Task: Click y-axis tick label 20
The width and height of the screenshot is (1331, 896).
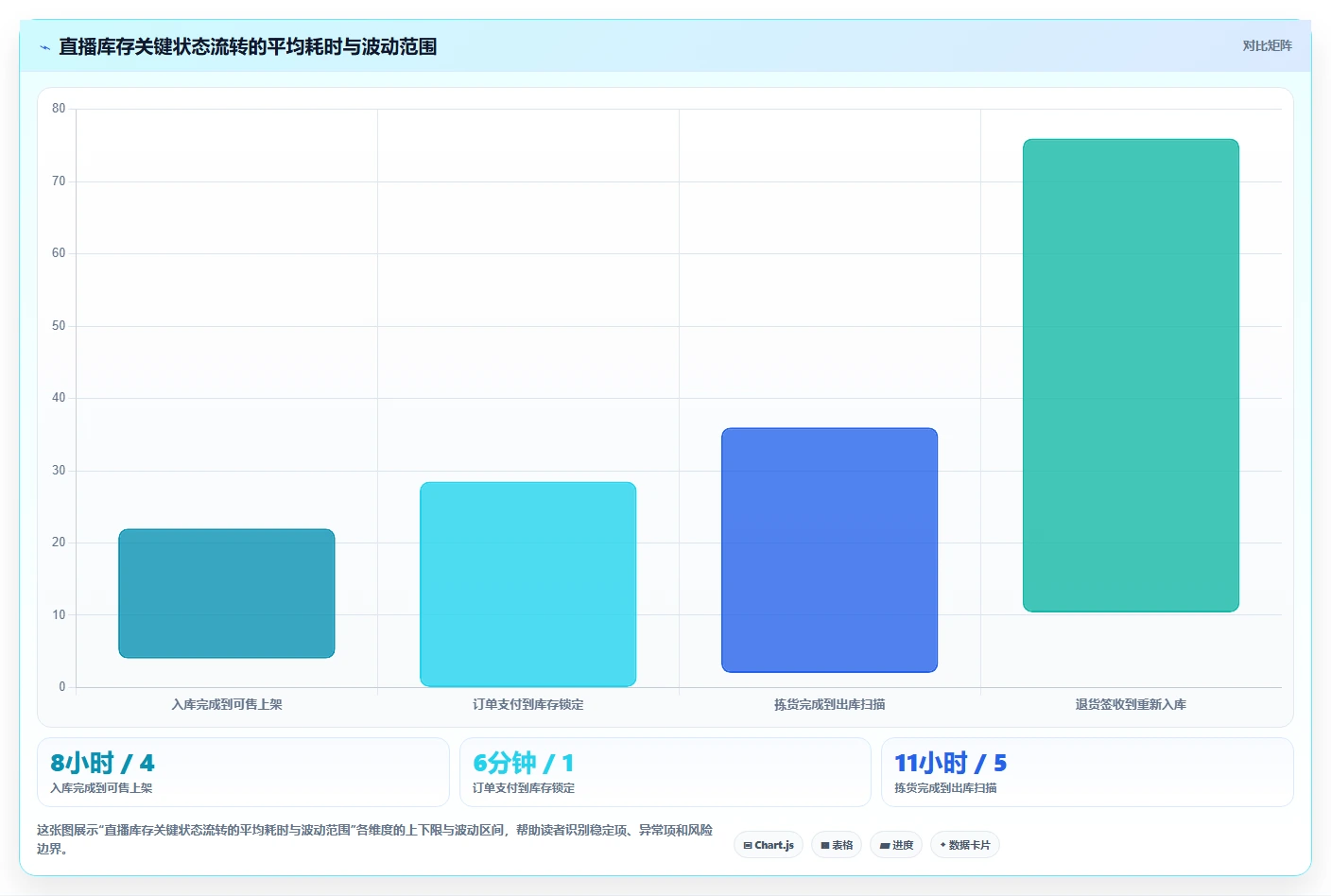Action: point(59,543)
